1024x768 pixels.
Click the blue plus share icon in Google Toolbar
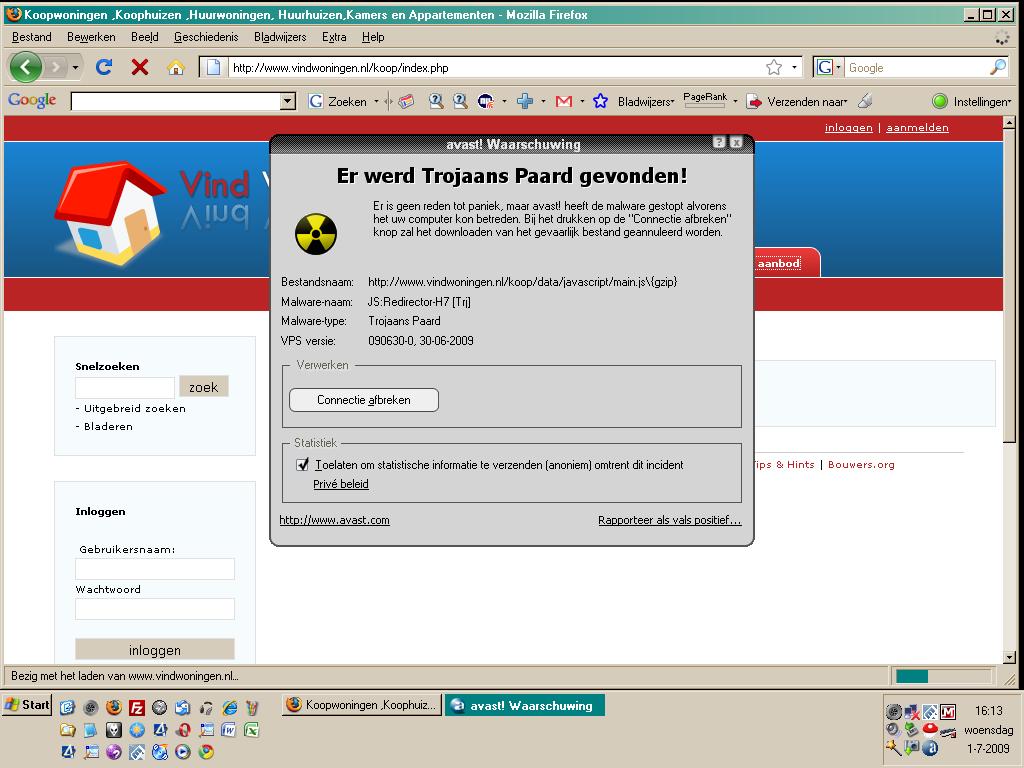524,101
